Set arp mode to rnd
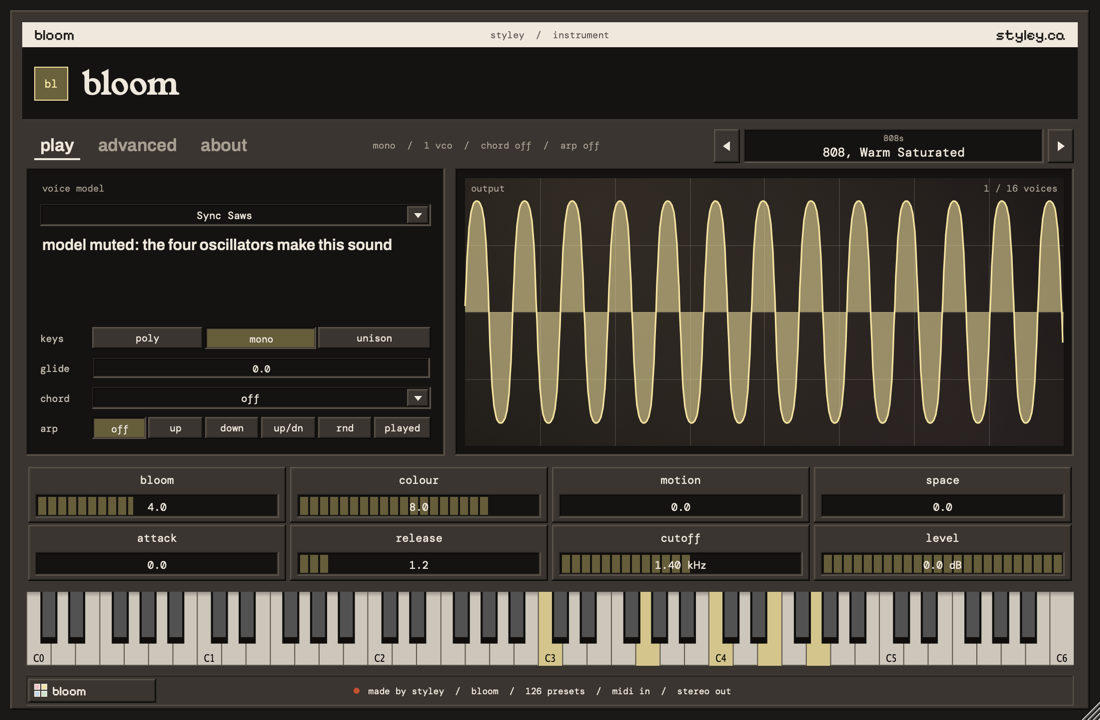Image resolution: width=1100 pixels, height=720 pixels. 344,427
